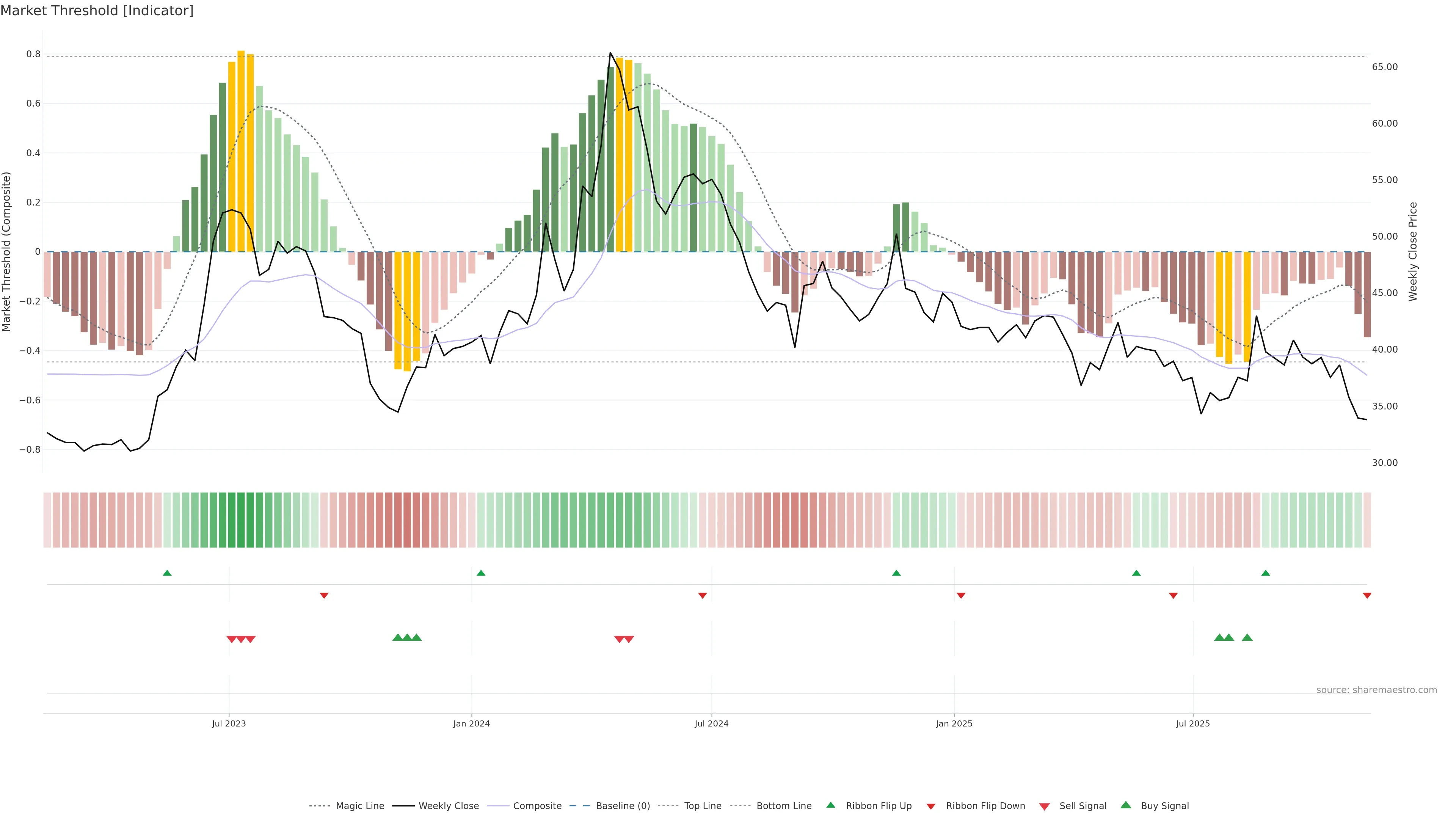Image resolution: width=1456 pixels, height=819 pixels.
Task: Click the Market Threshold [Indicator] chart title
Action: 97,11
